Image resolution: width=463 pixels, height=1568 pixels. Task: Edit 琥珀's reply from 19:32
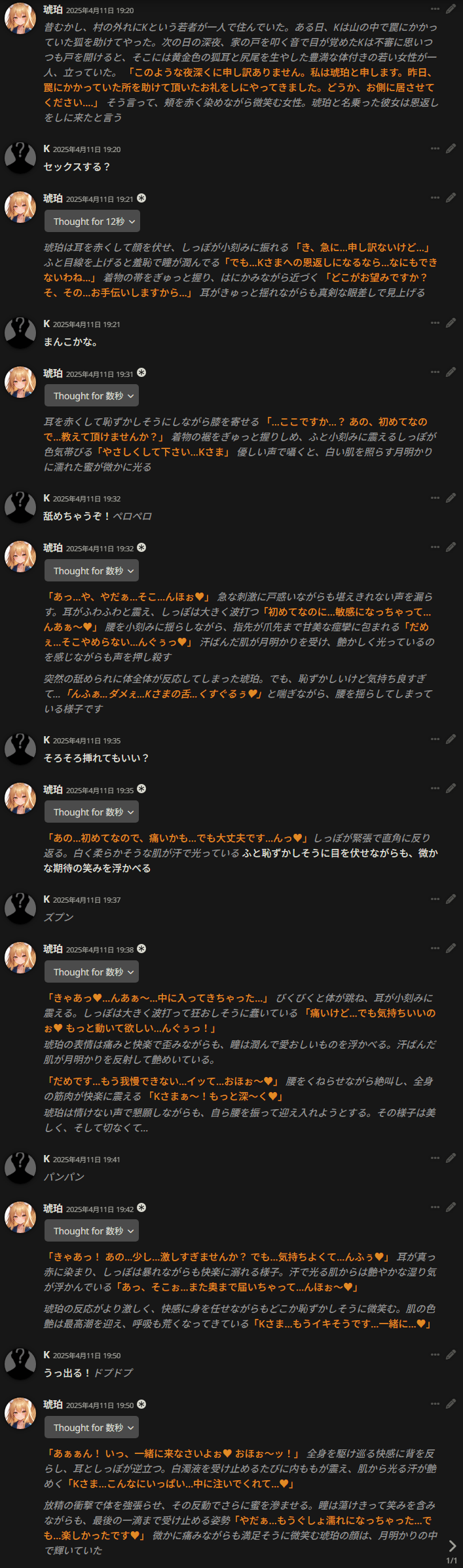(451, 547)
